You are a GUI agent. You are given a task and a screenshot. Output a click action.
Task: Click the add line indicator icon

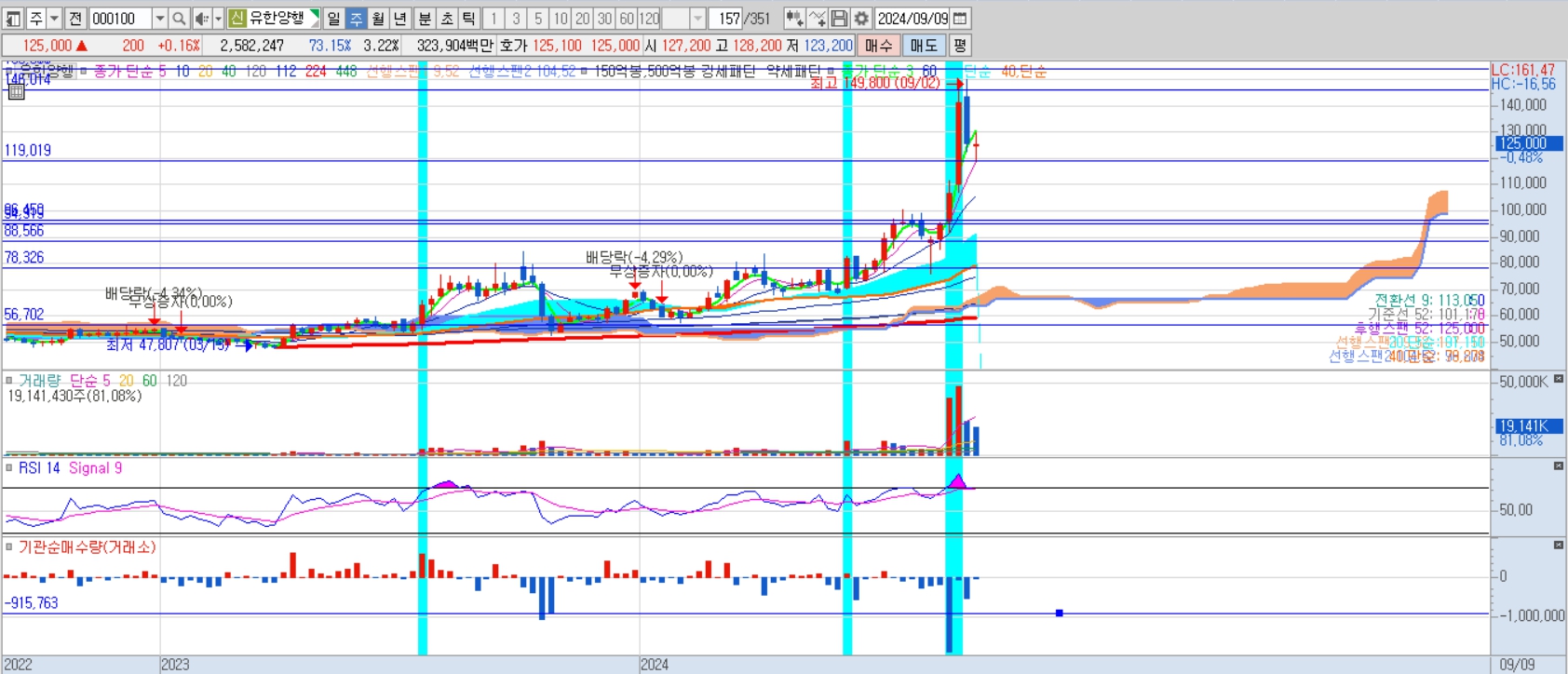click(x=817, y=18)
